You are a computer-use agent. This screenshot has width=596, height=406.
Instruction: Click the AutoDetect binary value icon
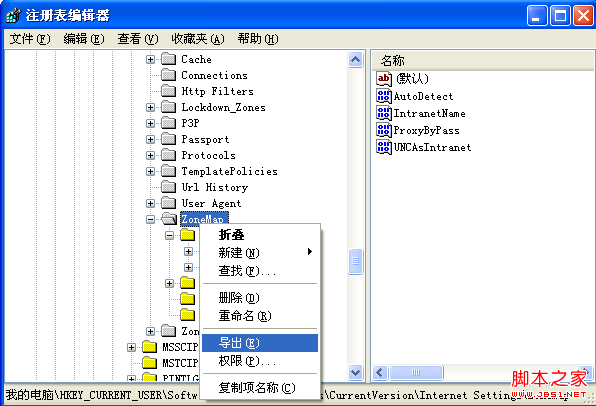384,96
